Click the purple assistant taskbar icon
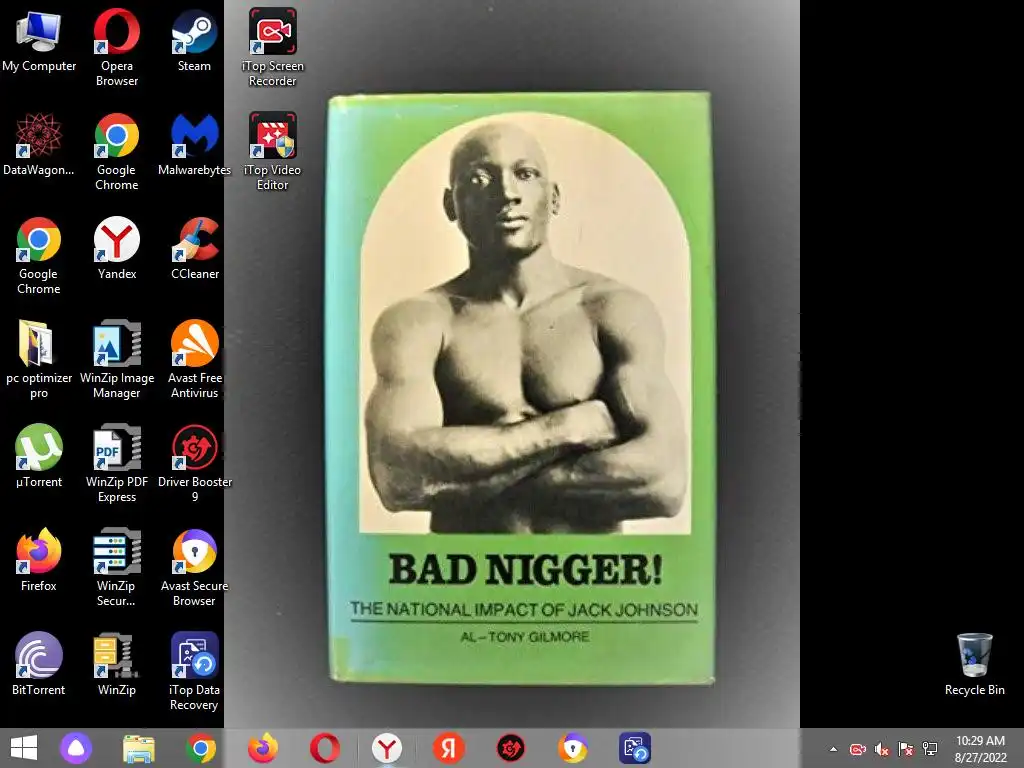Screen dimensions: 1024x768 tap(76, 748)
